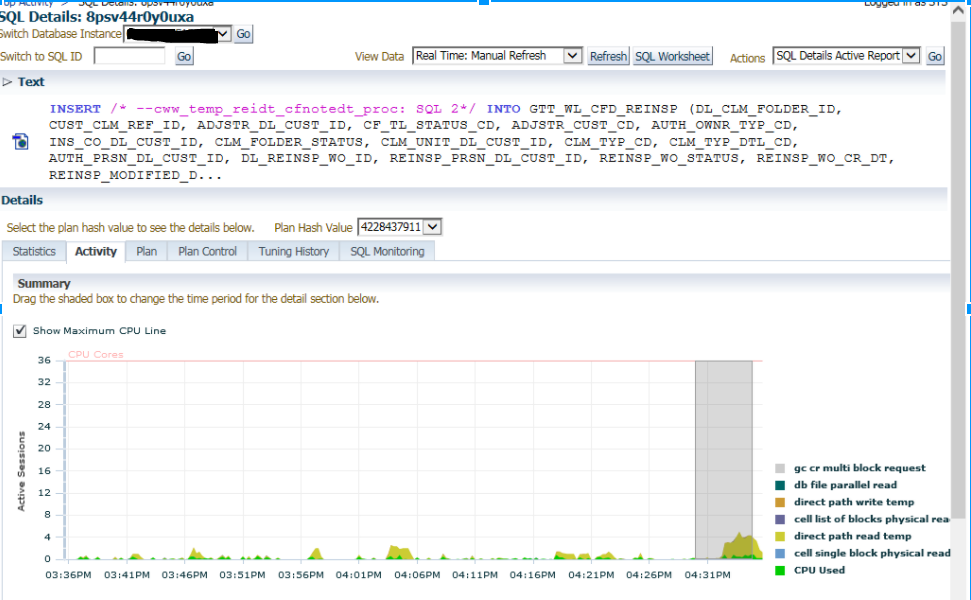Click cell list of blocks legend swatch
Image resolution: width=971 pixels, height=600 pixels.
coord(780,519)
